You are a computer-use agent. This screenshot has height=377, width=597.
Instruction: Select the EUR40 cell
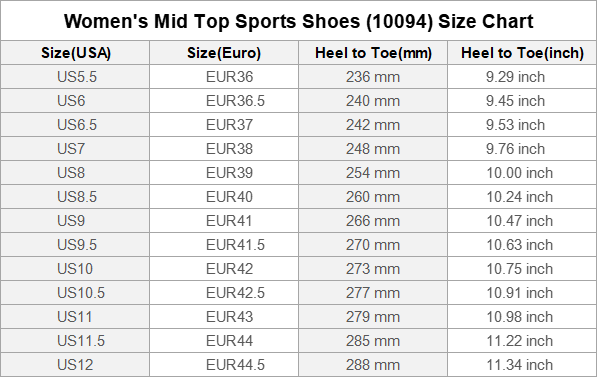click(x=224, y=197)
